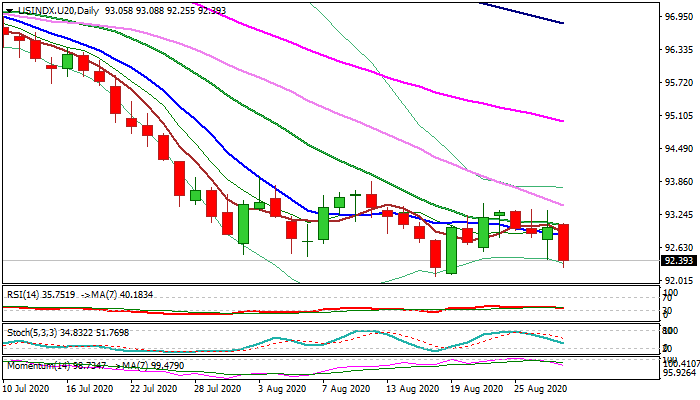
Task: Click the triangle arrow beside USINDX title
Action: coord(8,10)
